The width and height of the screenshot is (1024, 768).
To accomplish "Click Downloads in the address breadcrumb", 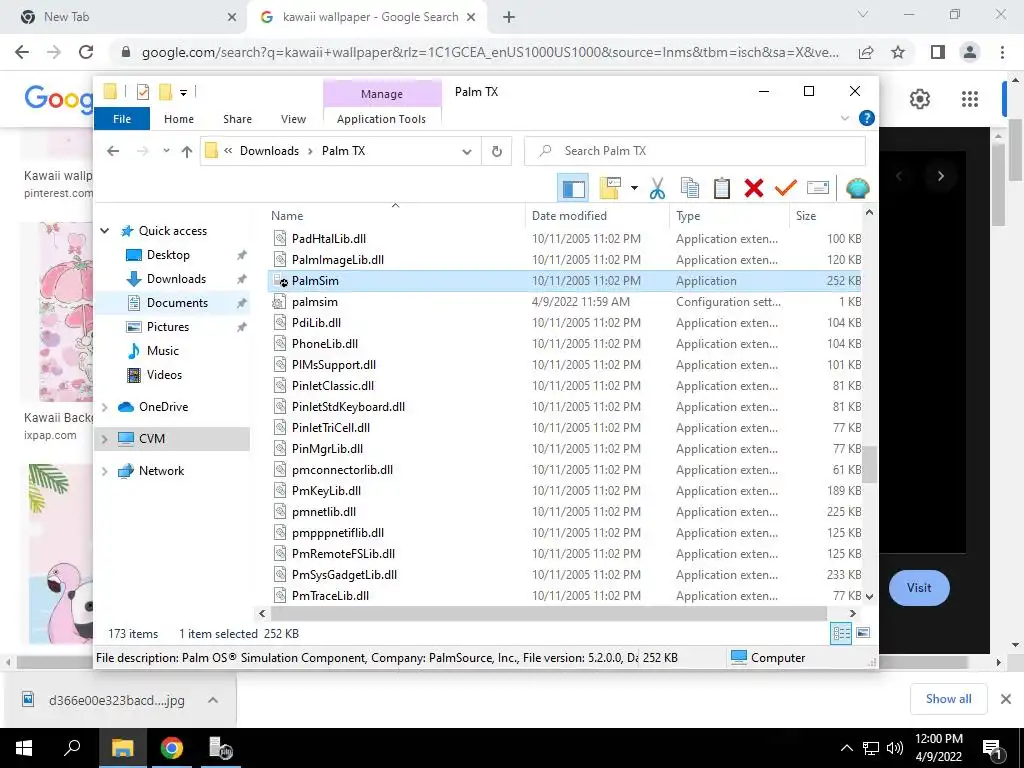I will coord(269,152).
